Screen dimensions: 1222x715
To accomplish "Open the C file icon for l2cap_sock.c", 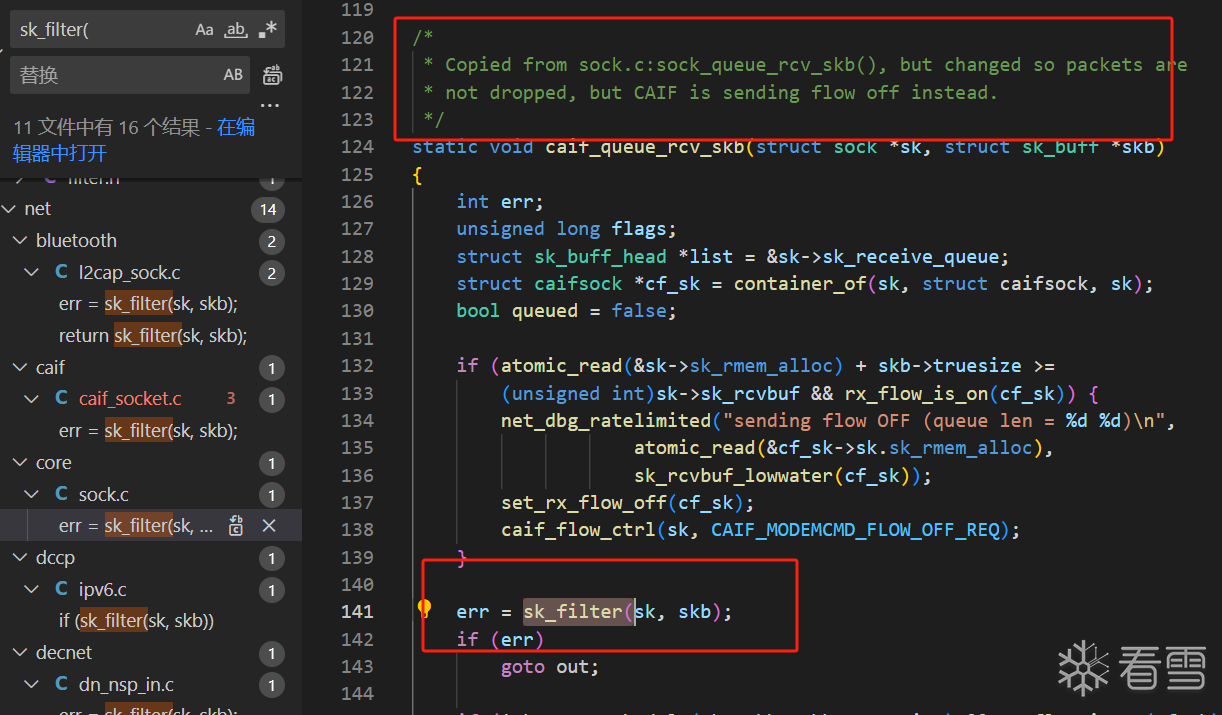I will [62, 273].
